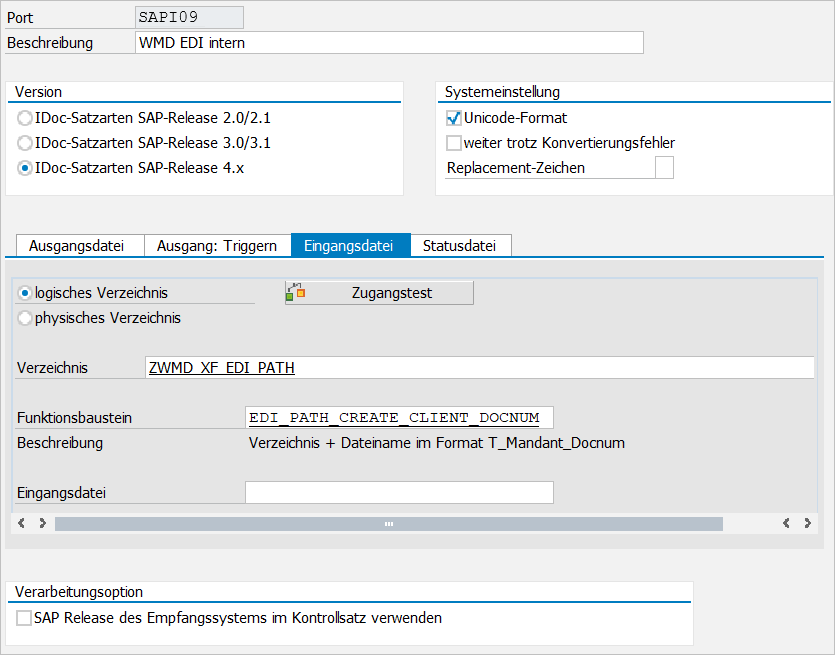Click the Zugangstest button icon
Viewport: 835px width, 655px height.
point(295,293)
